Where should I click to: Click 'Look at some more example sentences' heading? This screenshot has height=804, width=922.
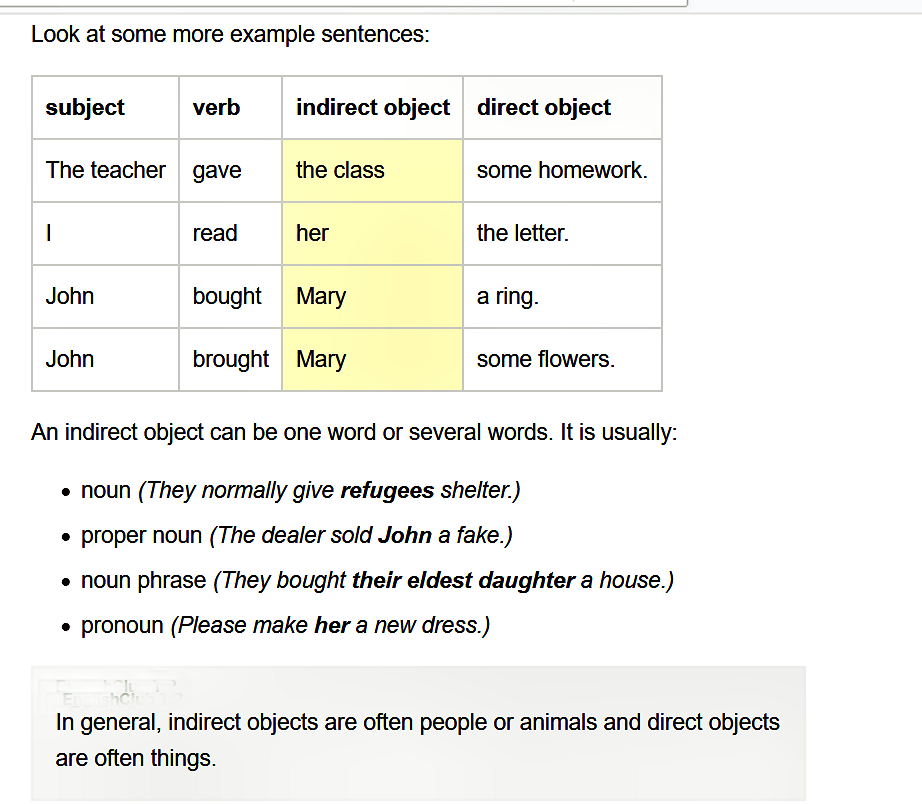click(x=230, y=34)
